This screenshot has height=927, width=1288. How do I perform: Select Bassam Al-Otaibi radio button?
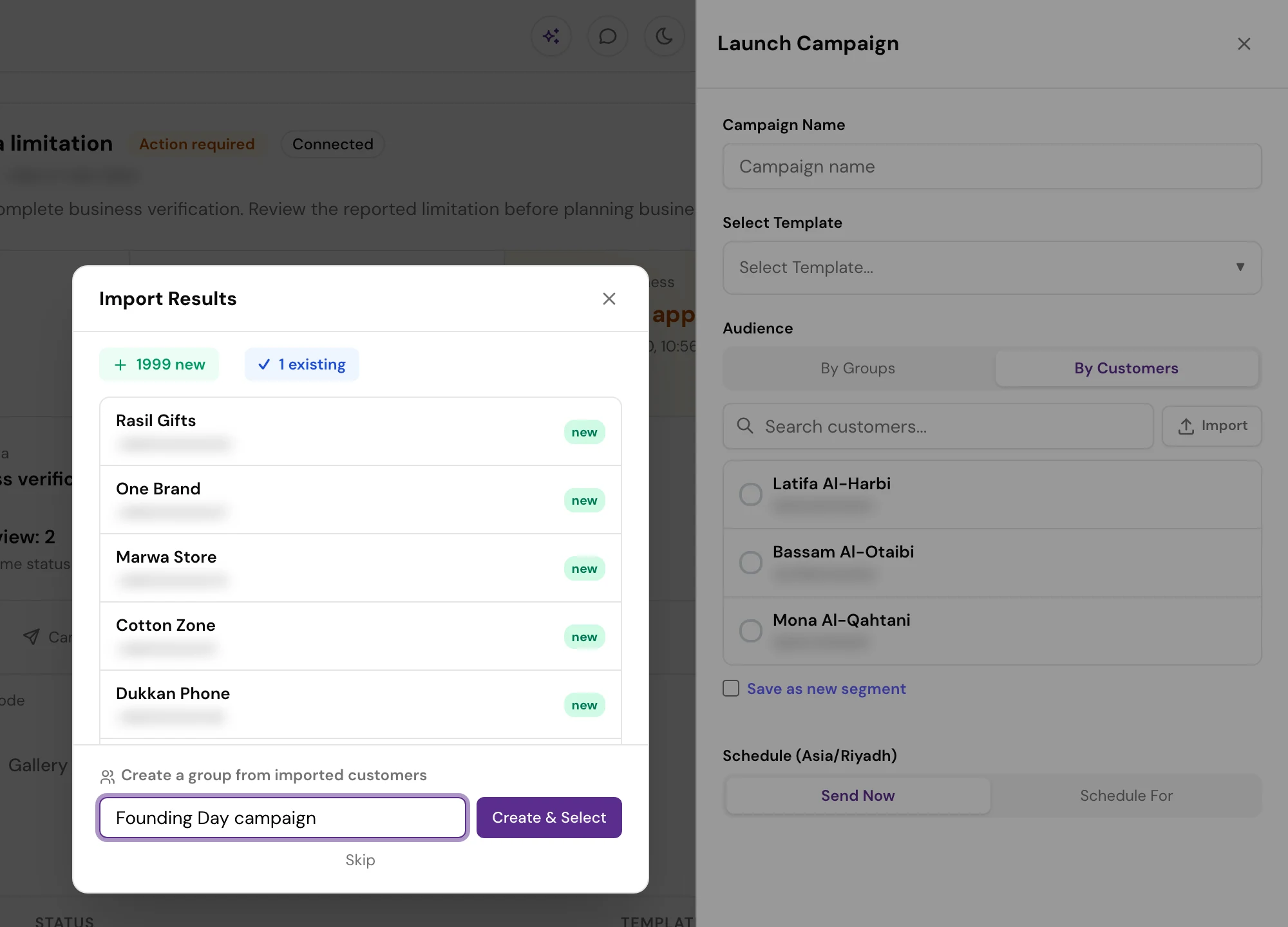tap(751, 563)
